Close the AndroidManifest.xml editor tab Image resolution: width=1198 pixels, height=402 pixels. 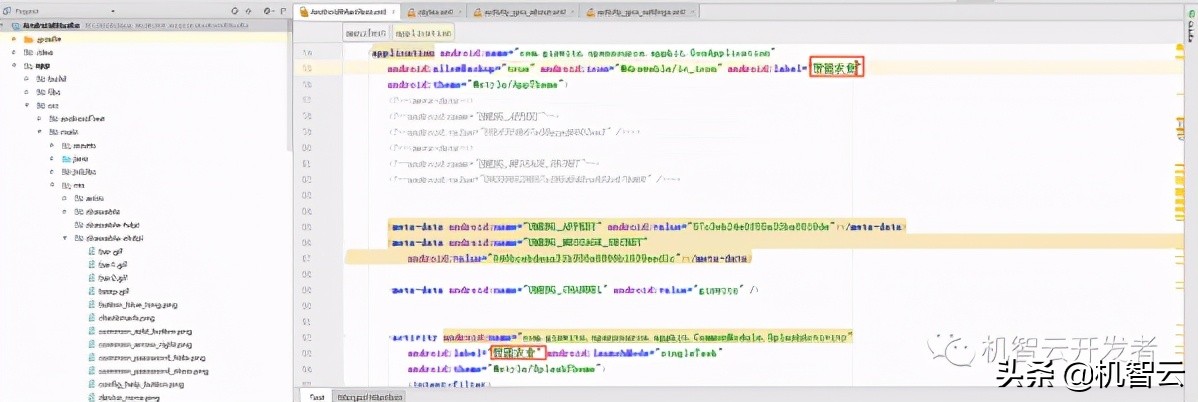point(393,12)
